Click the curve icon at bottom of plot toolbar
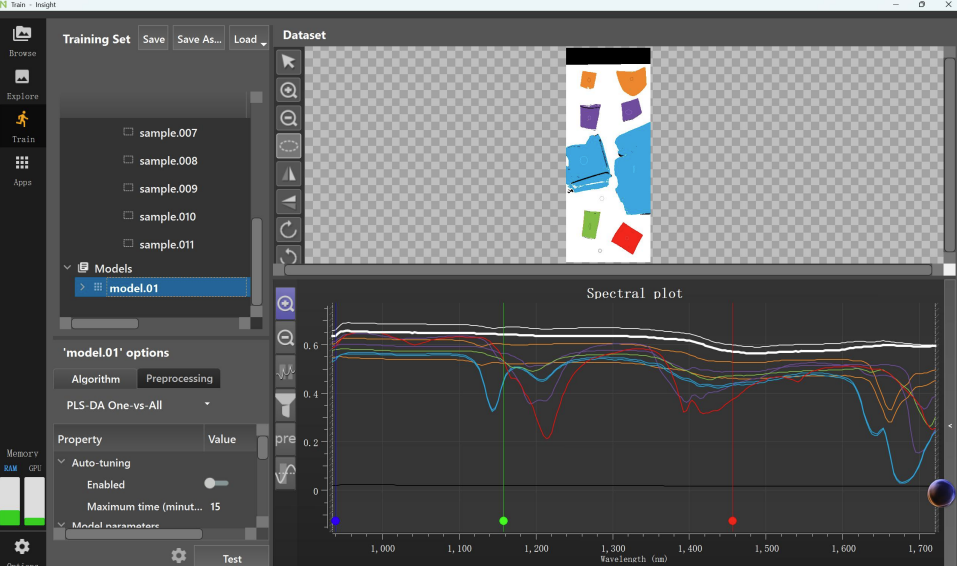This screenshot has width=957, height=566. coord(286,473)
